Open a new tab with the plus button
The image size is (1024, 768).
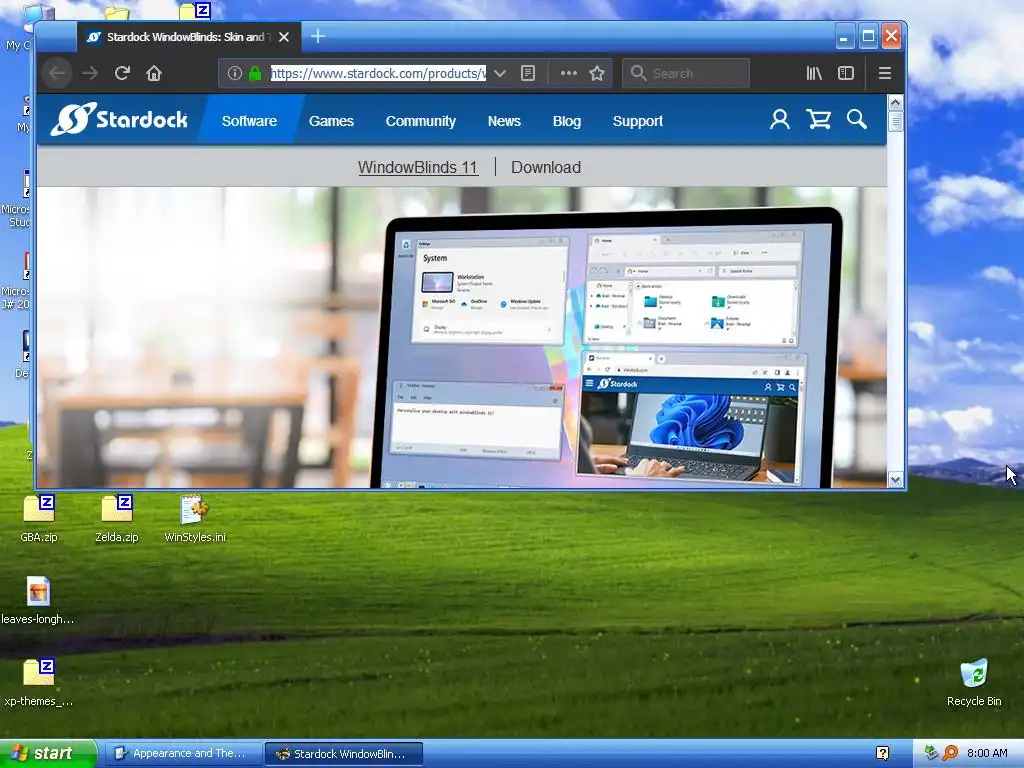(x=317, y=37)
